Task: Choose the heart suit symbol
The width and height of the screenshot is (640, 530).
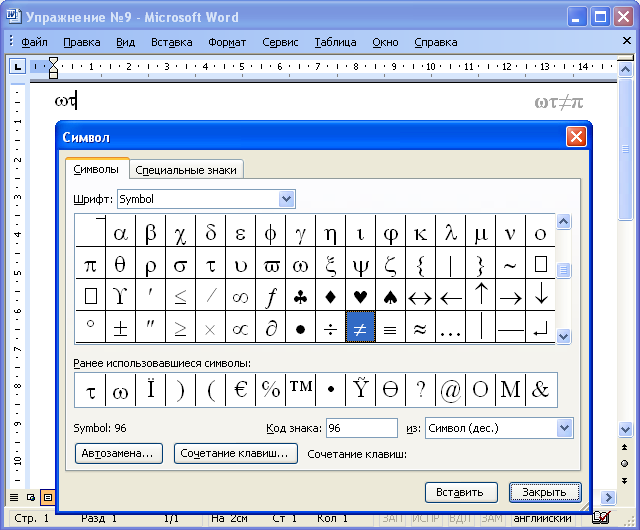Action: tap(360, 295)
